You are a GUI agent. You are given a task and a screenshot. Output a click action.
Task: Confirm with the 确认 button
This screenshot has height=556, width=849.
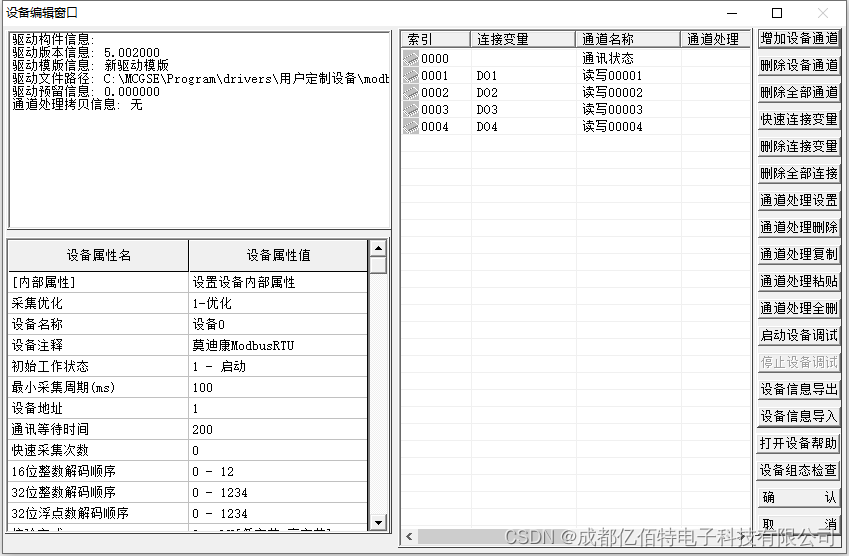[799, 498]
